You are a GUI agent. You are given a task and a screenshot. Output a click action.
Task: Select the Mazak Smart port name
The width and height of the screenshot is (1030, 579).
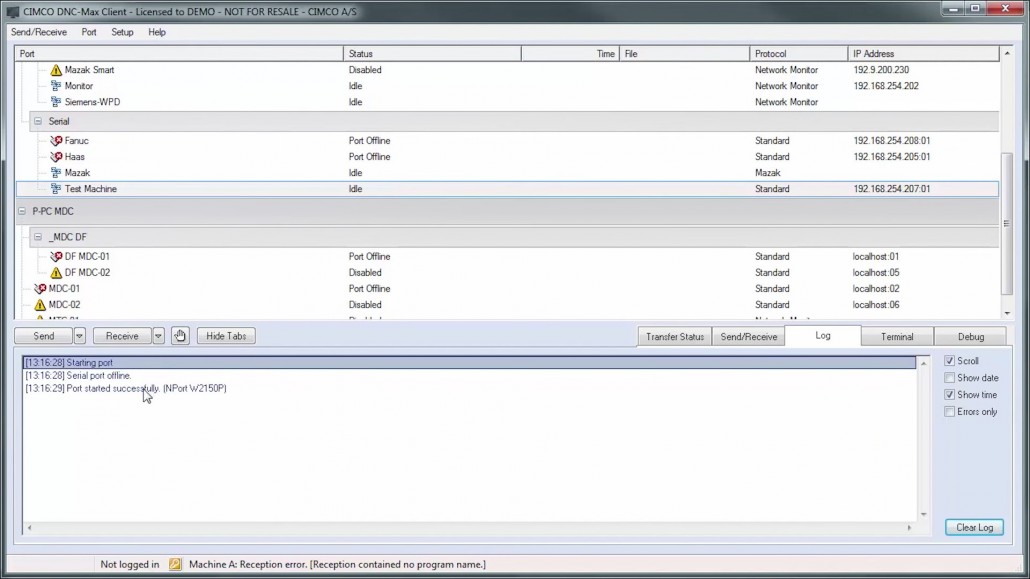[89, 70]
